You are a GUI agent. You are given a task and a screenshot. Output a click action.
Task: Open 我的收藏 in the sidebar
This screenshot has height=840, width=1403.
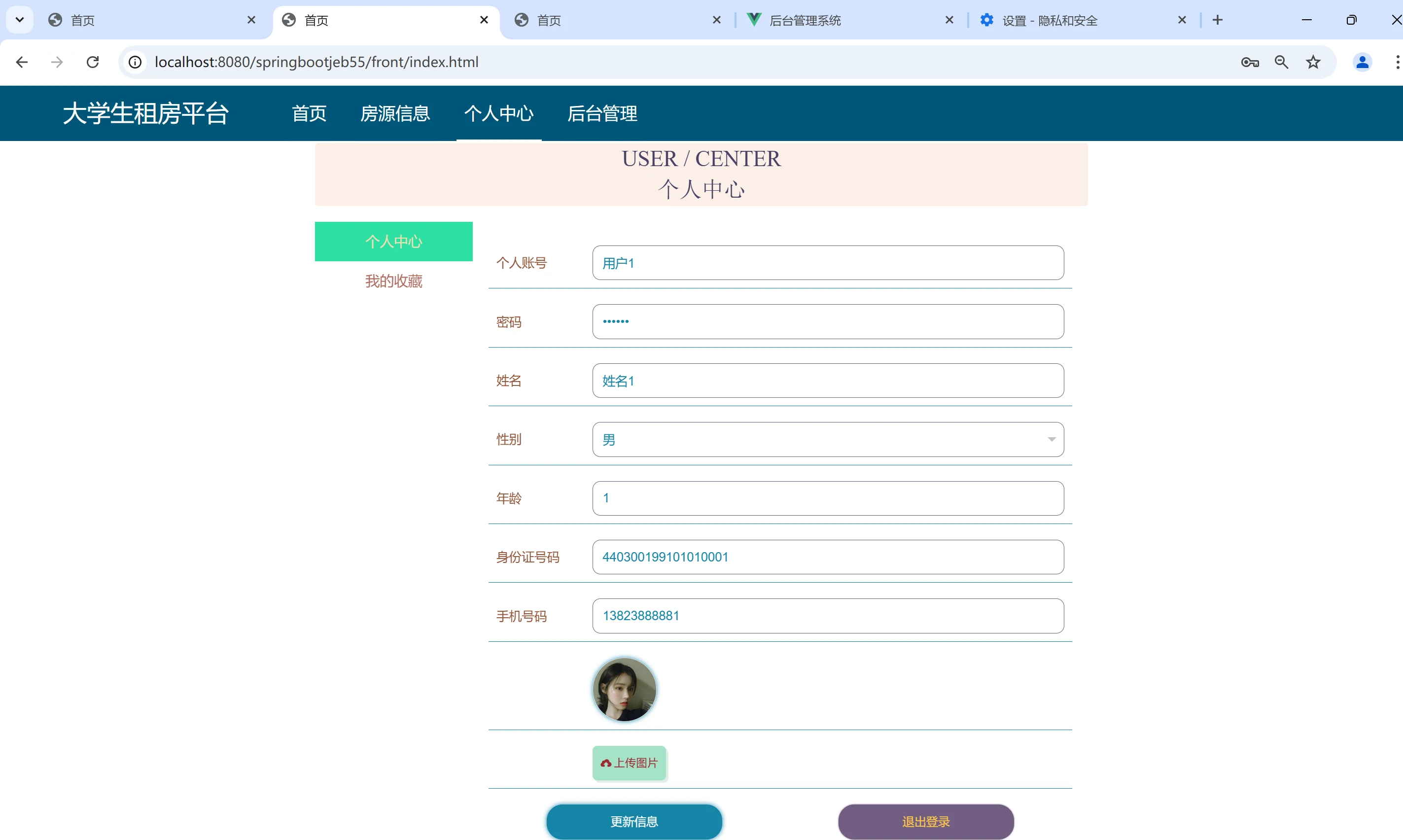393,281
